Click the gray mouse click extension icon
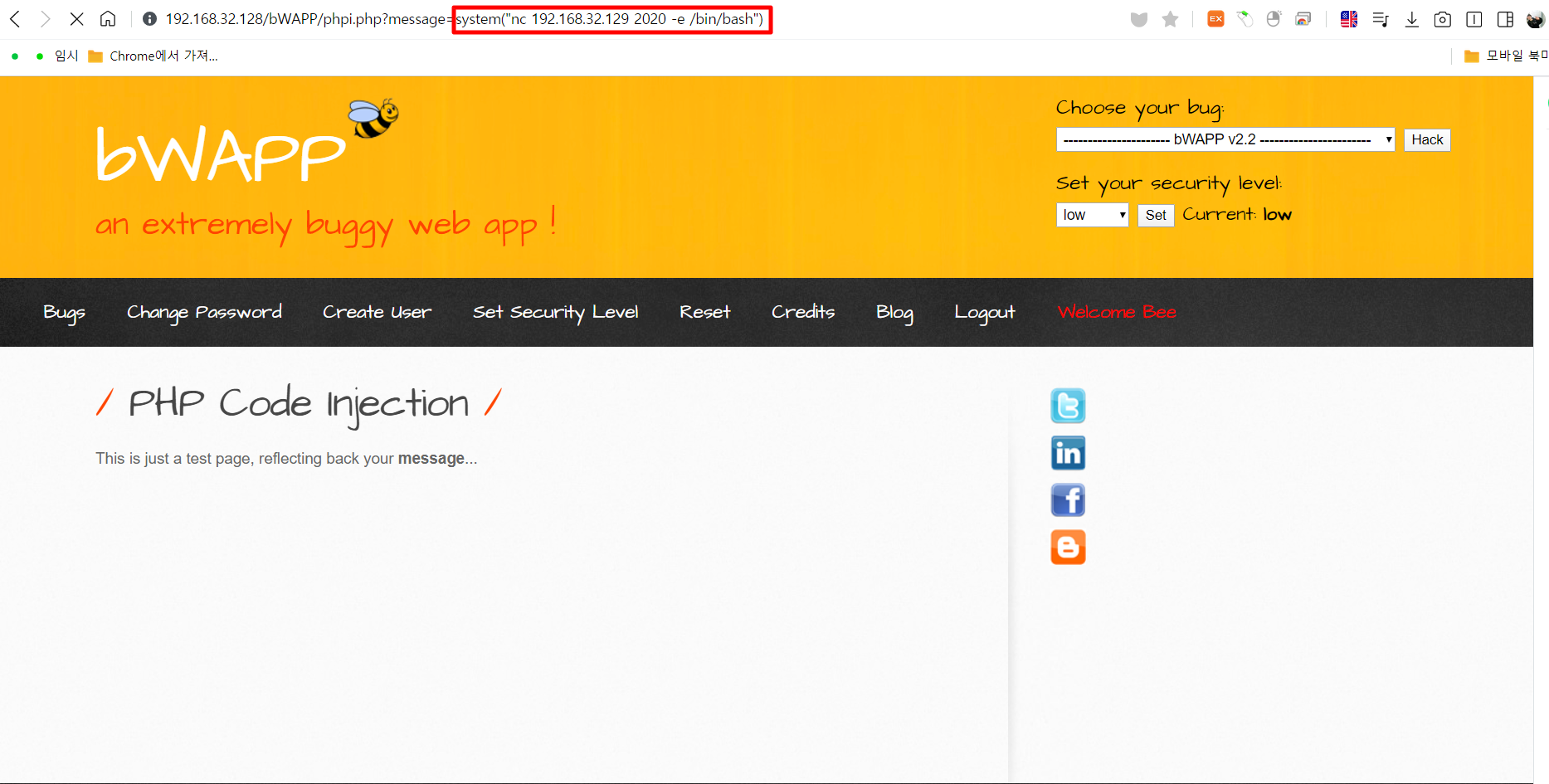The width and height of the screenshot is (1549, 784). [1274, 19]
